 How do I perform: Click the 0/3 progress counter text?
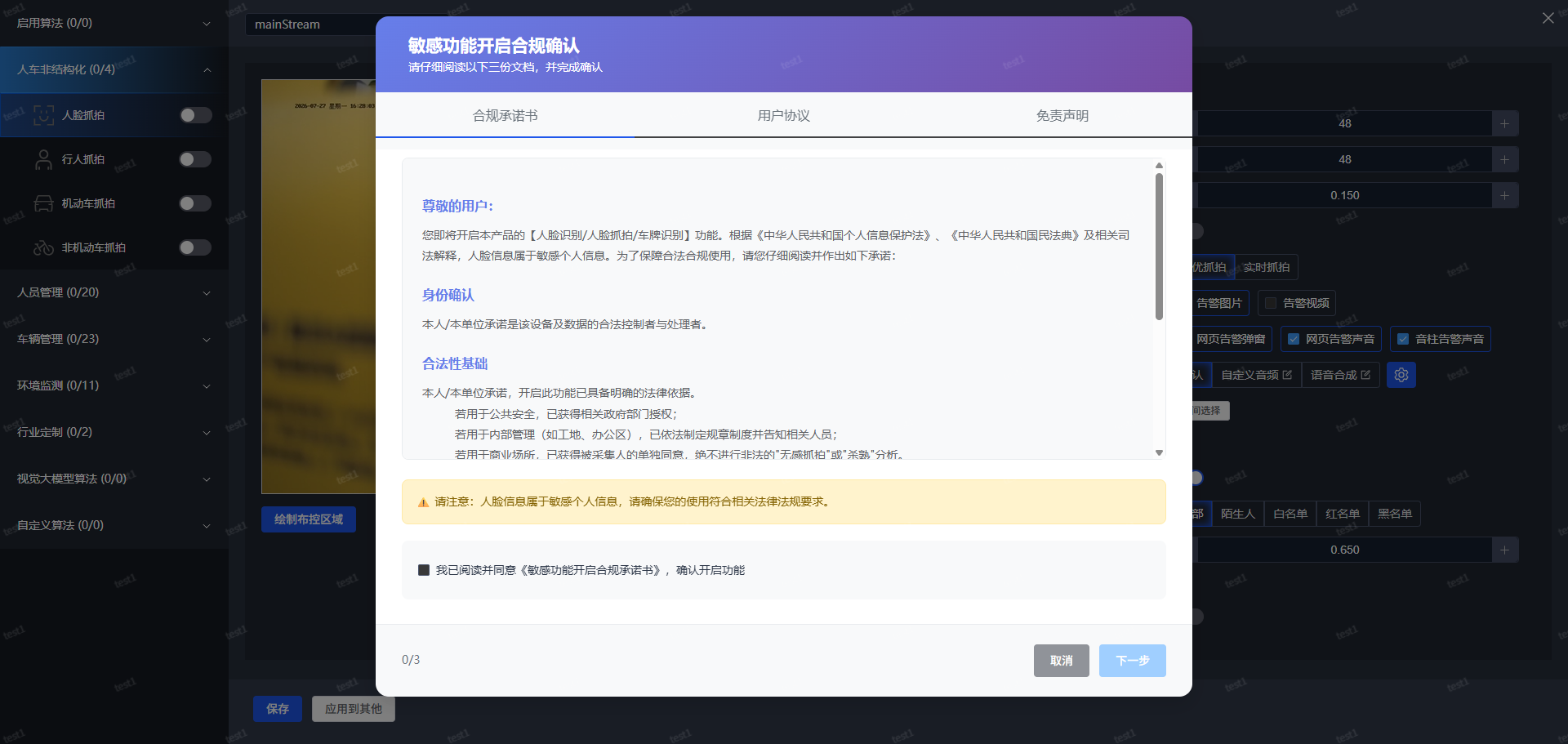[411, 660]
